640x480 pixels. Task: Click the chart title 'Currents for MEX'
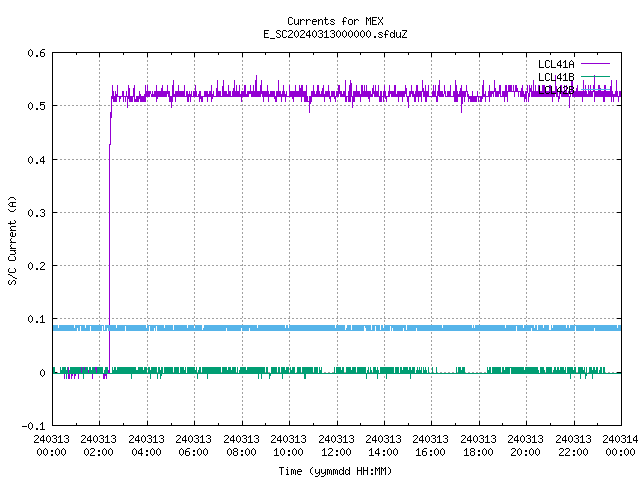tap(335, 21)
